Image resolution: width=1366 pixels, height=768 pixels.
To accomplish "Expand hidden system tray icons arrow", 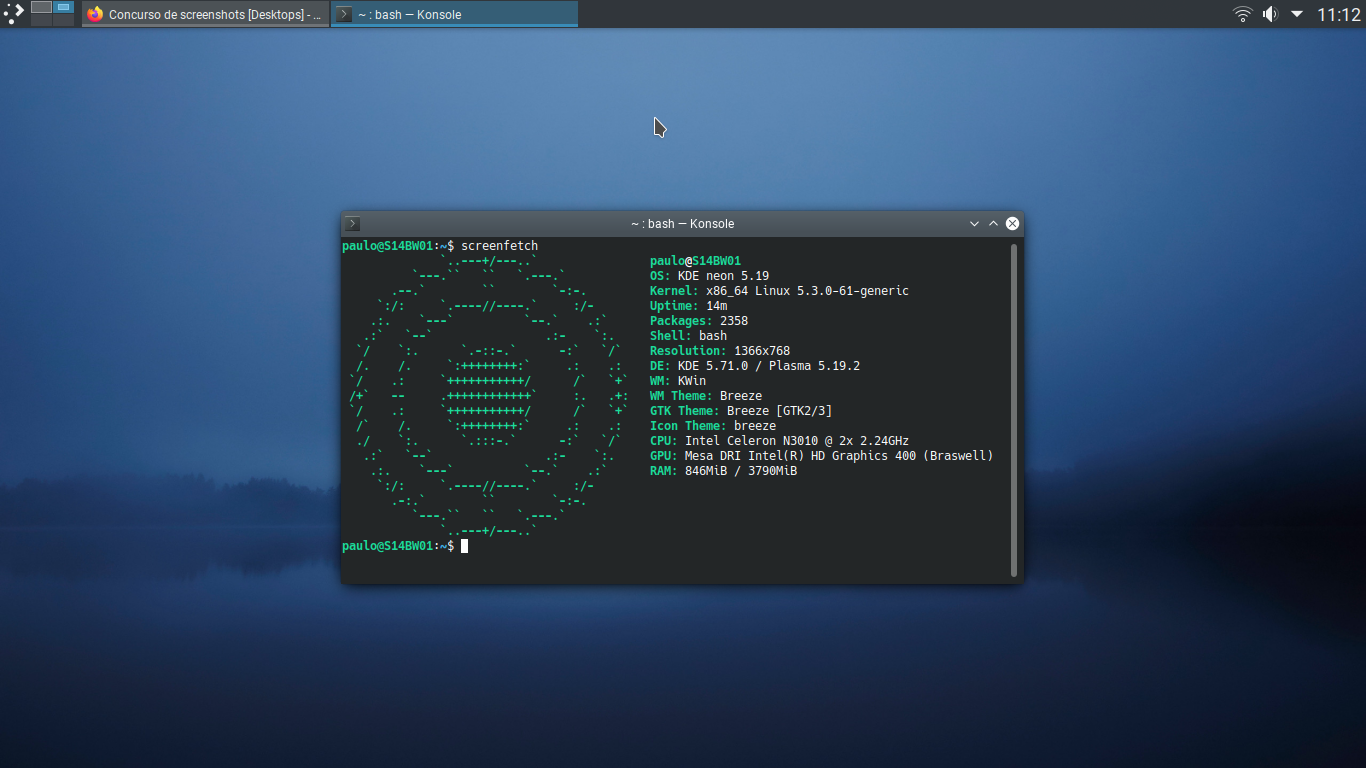I will click(x=1297, y=14).
